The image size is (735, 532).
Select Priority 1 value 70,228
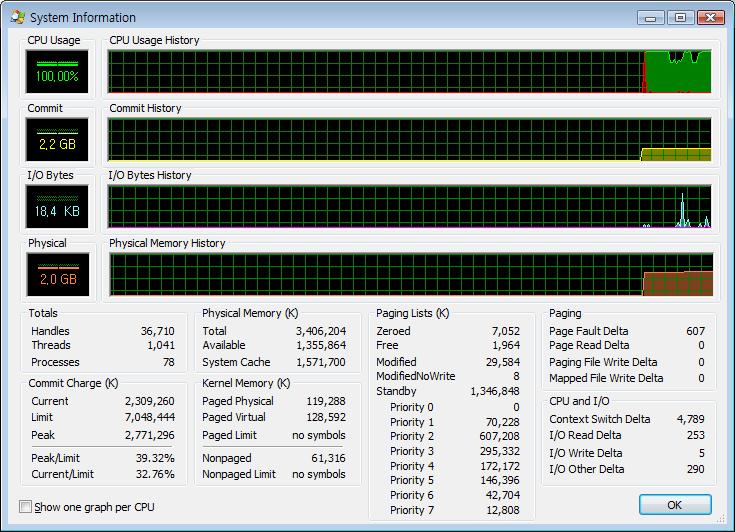(503, 422)
